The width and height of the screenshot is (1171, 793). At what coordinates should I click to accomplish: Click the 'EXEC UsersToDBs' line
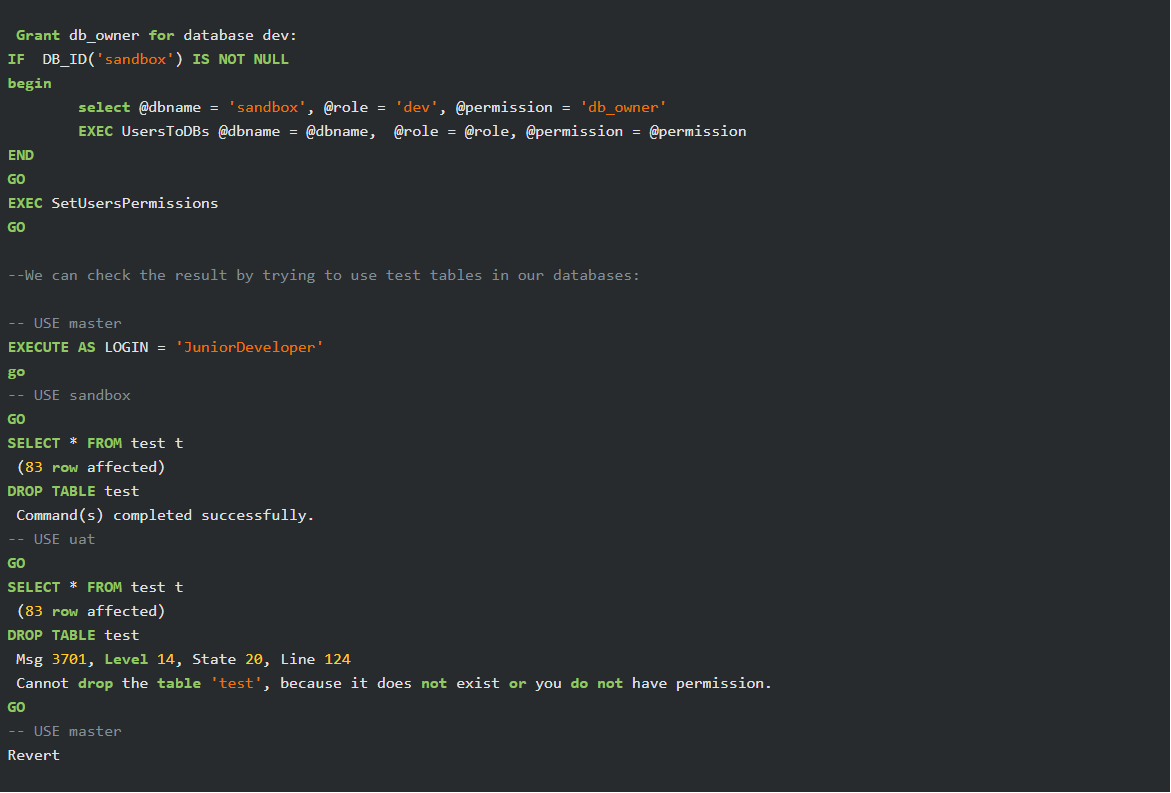[x=412, y=131]
